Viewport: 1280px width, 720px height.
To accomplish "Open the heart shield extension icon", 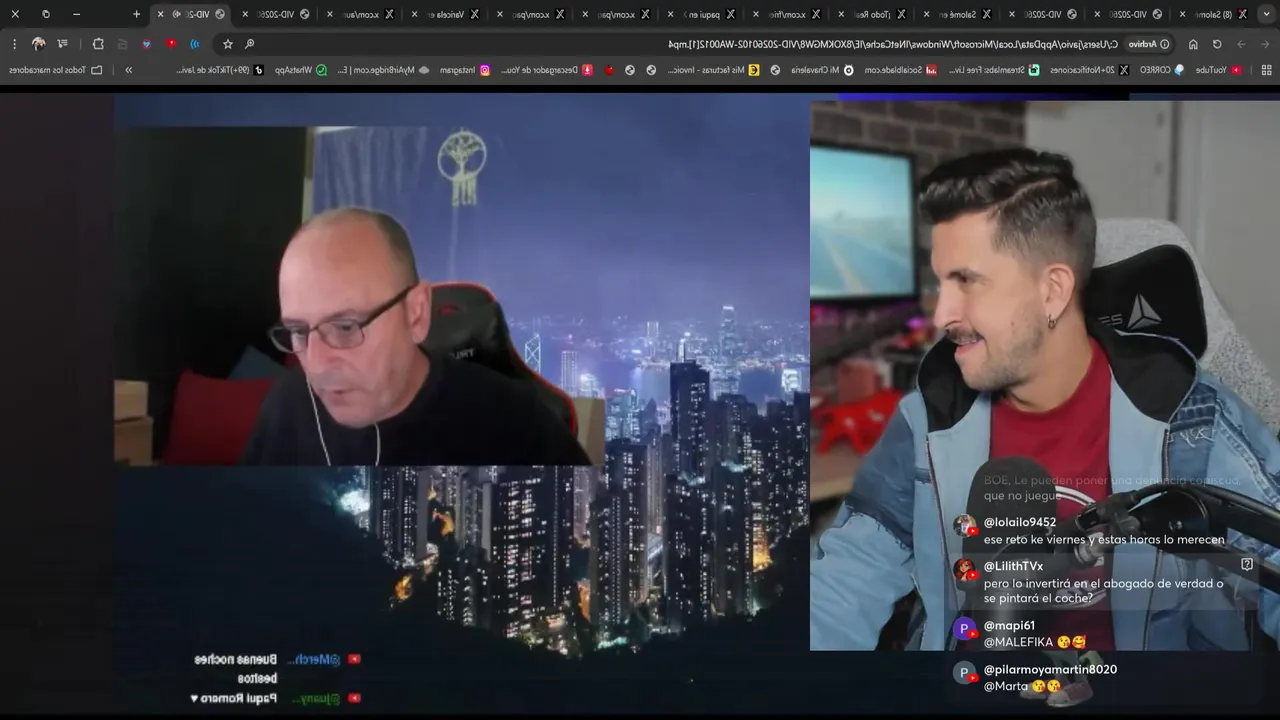I will pyautogui.click(x=147, y=44).
